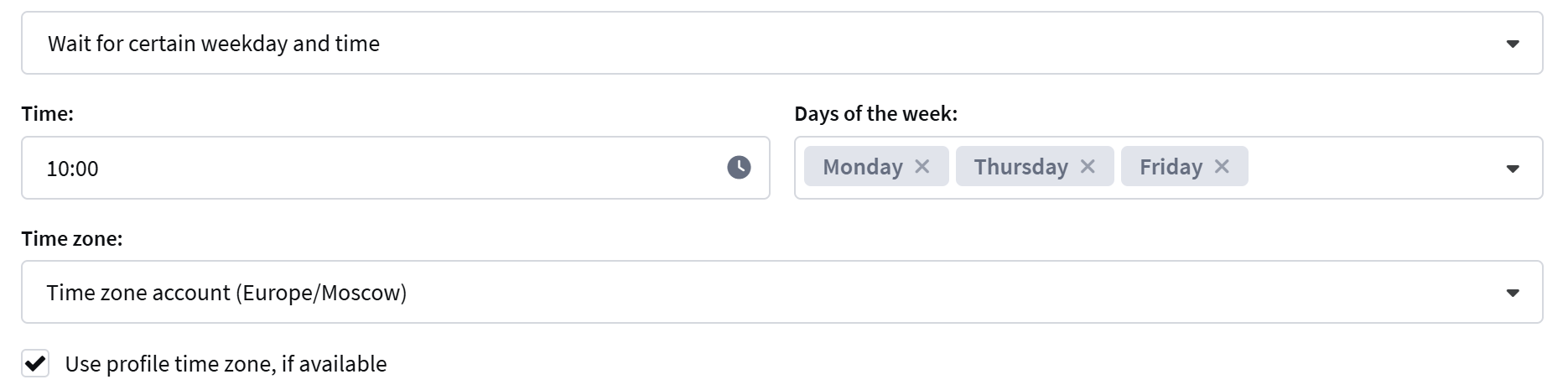Image resolution: width=1568 pixels, height=390 pixels.
Task: Select the Friday tag text
Action: pos(1171,167)
